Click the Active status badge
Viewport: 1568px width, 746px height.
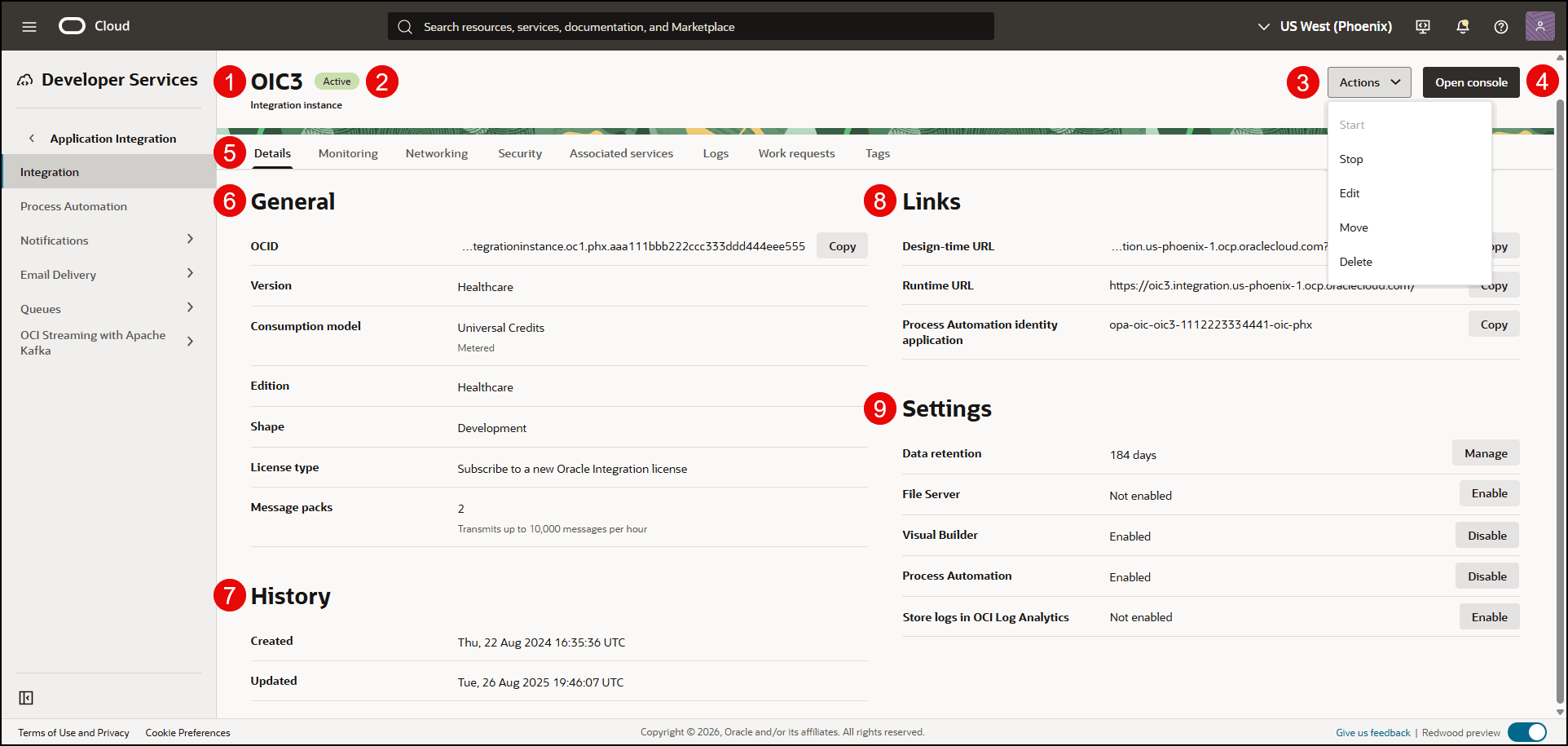tap(337, 82)
